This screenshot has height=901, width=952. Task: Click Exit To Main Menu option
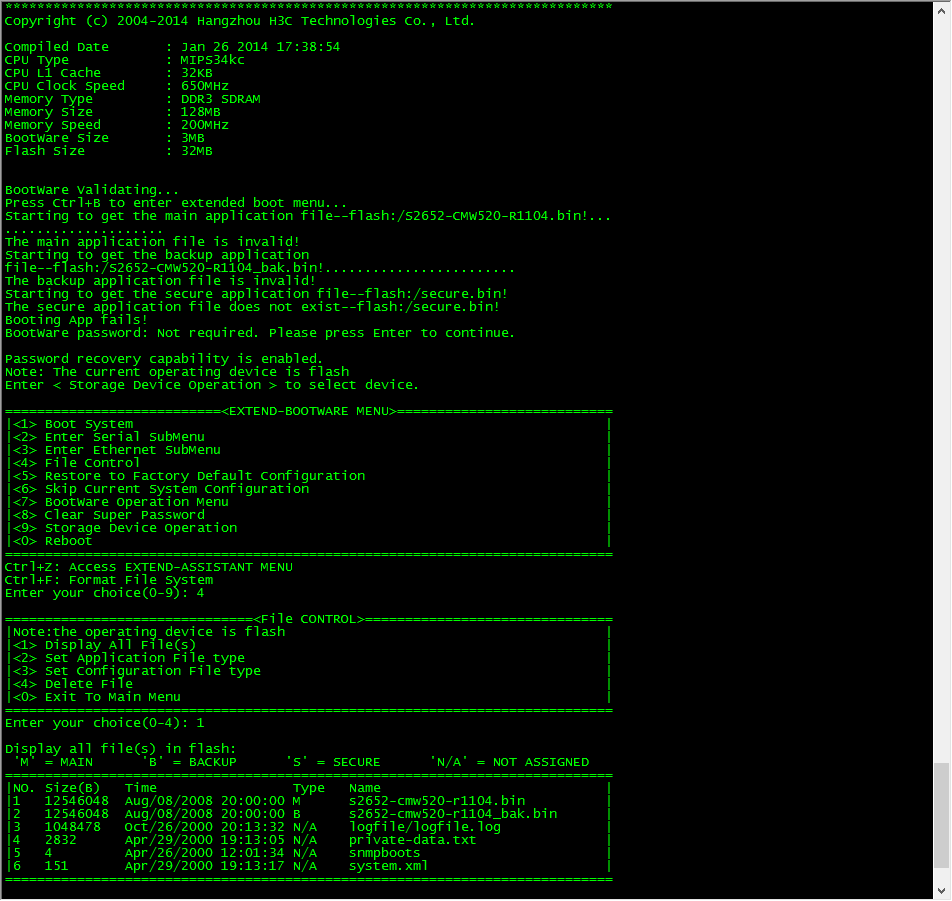(x=112, y=697)
